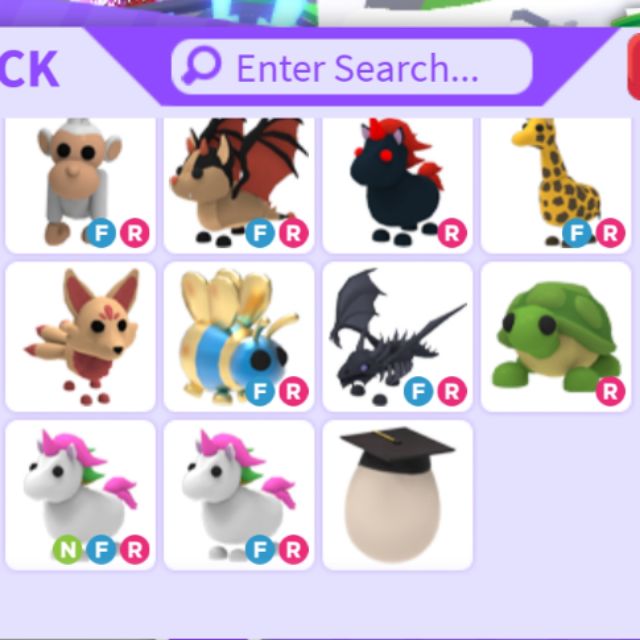This screenshot has height=640, width=640.
Task: Select the albino monkey pet
Action: click(x=80, y=186)
